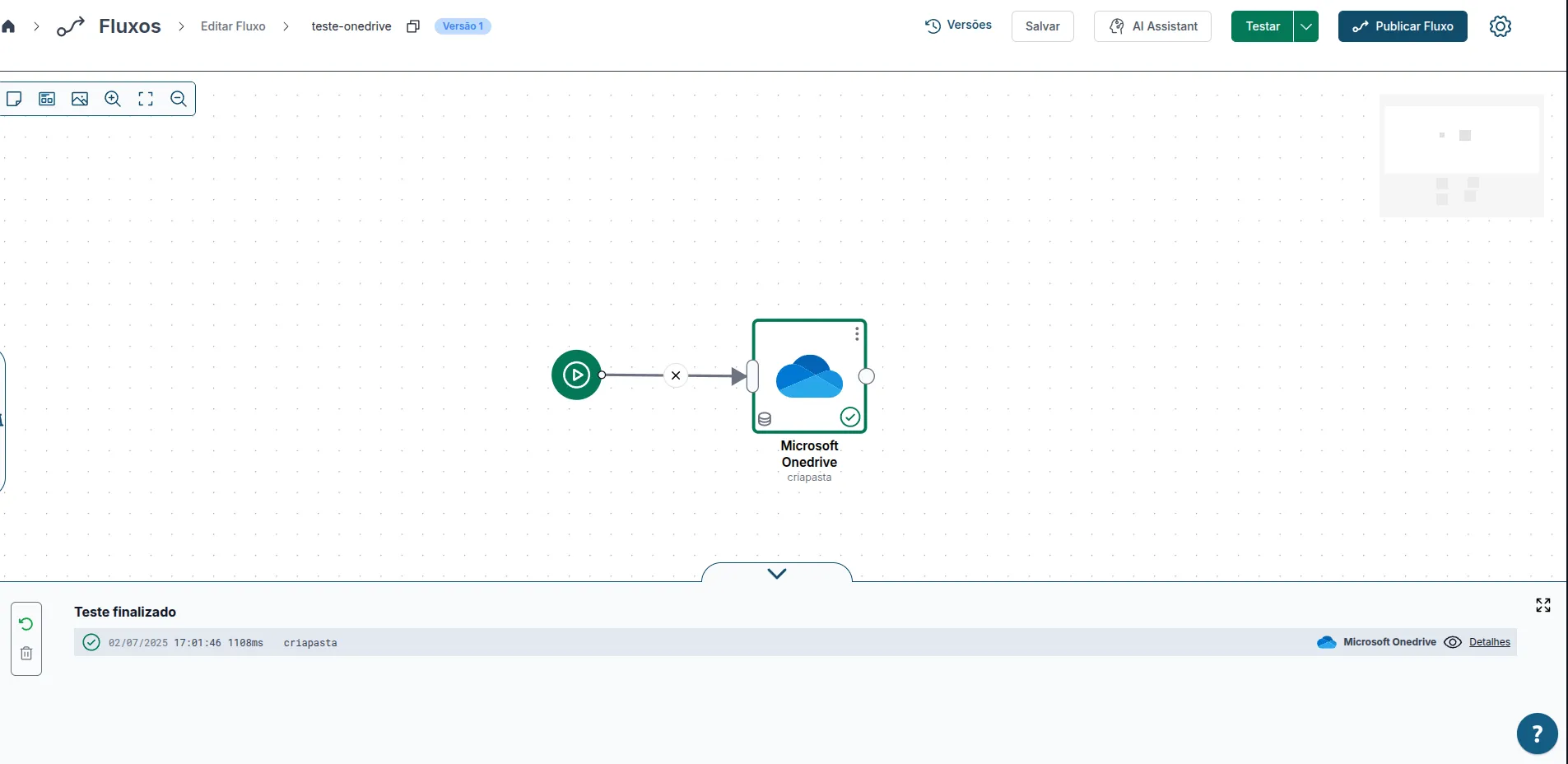Click the minimap layout toolbar icon

tap(47, 99)
